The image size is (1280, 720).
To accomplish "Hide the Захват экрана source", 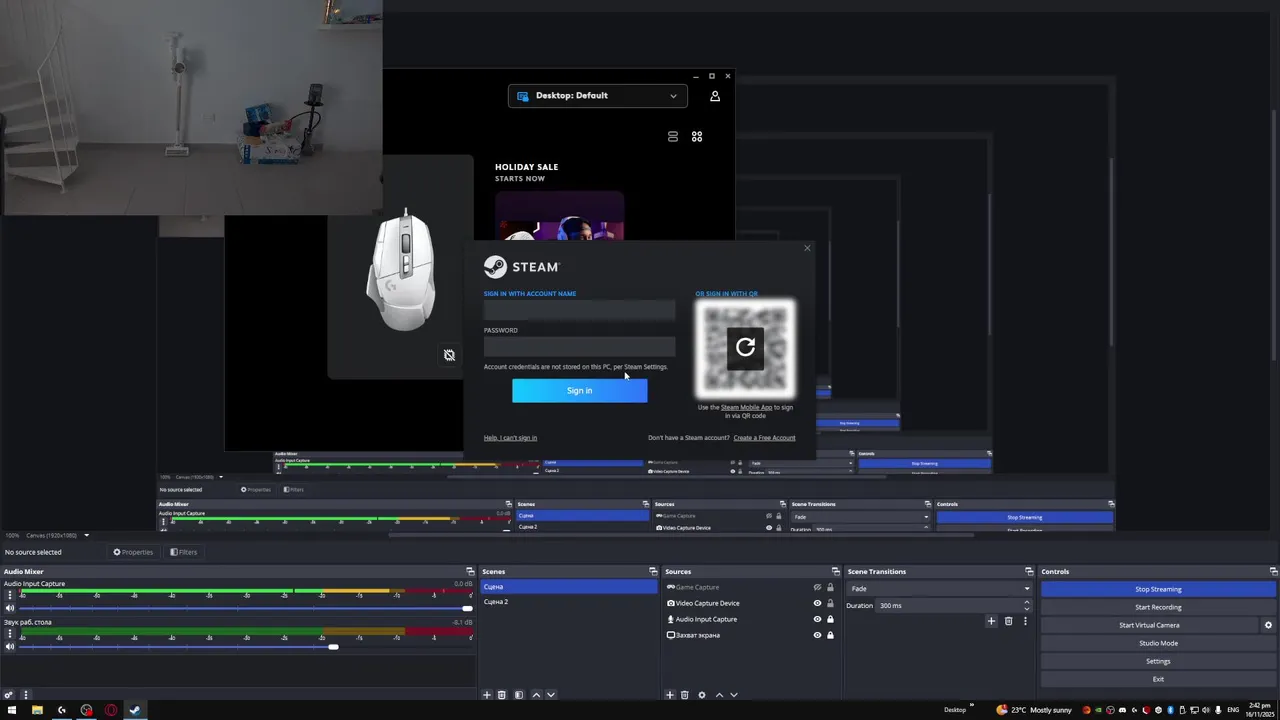I will coord(817,635).
